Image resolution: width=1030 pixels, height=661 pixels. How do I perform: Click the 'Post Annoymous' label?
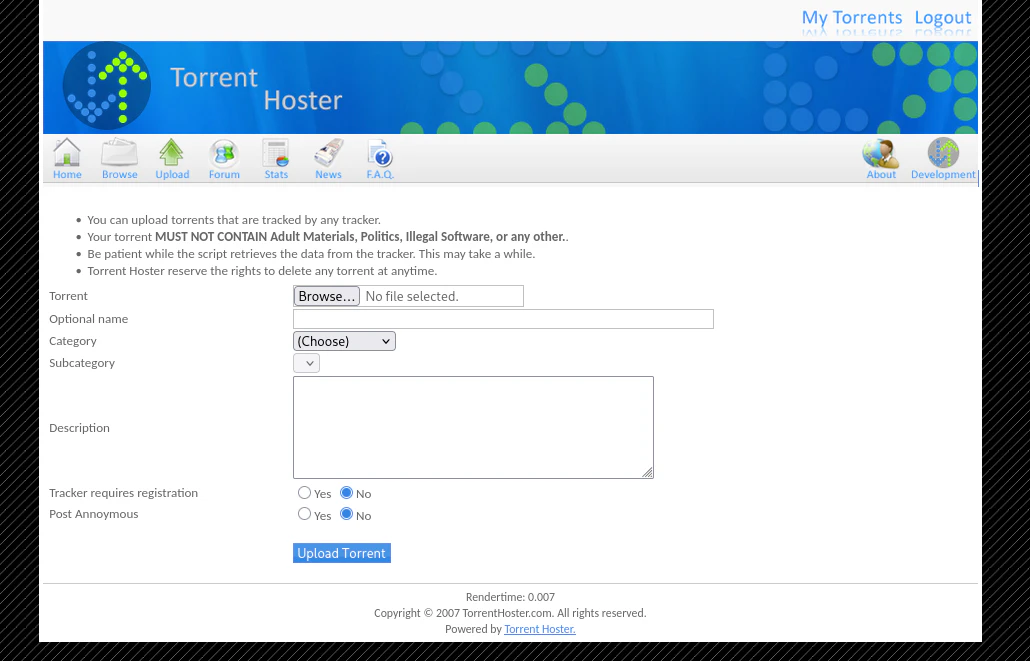pos(94,514)
